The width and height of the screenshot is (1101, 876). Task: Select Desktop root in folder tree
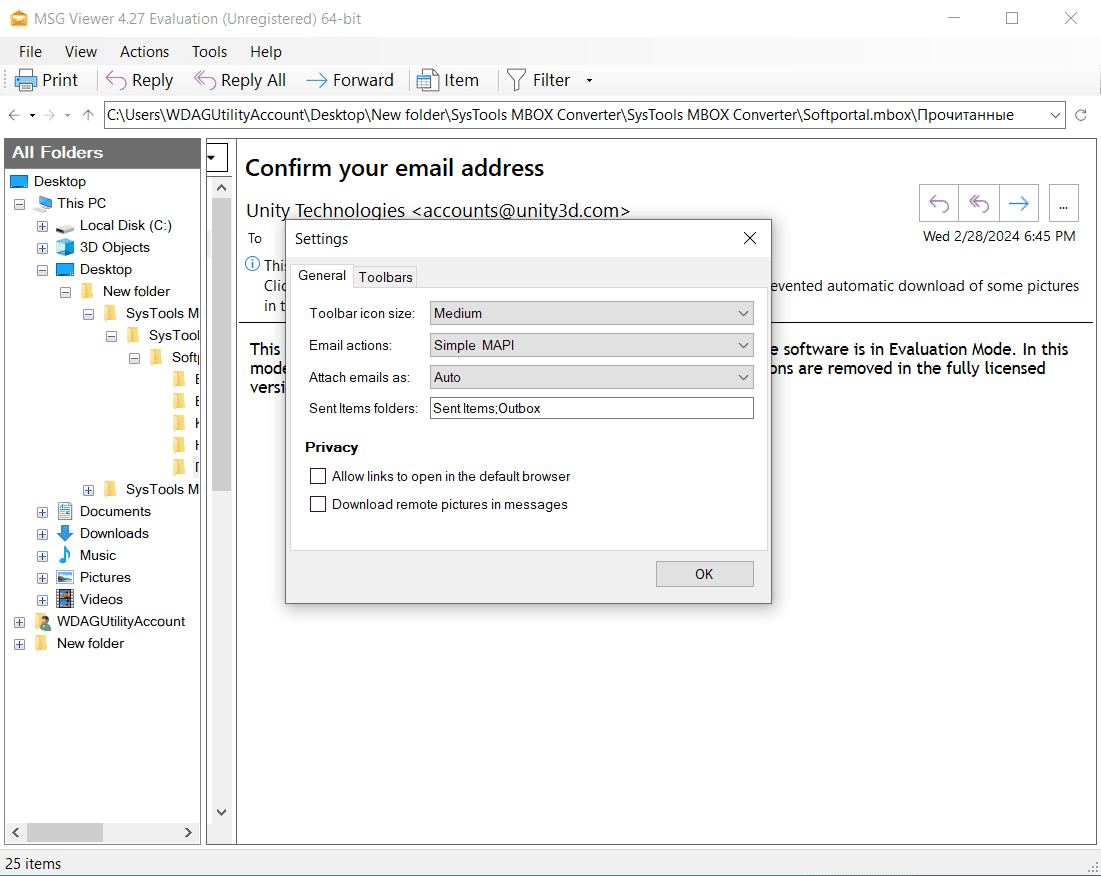[60, 182]
